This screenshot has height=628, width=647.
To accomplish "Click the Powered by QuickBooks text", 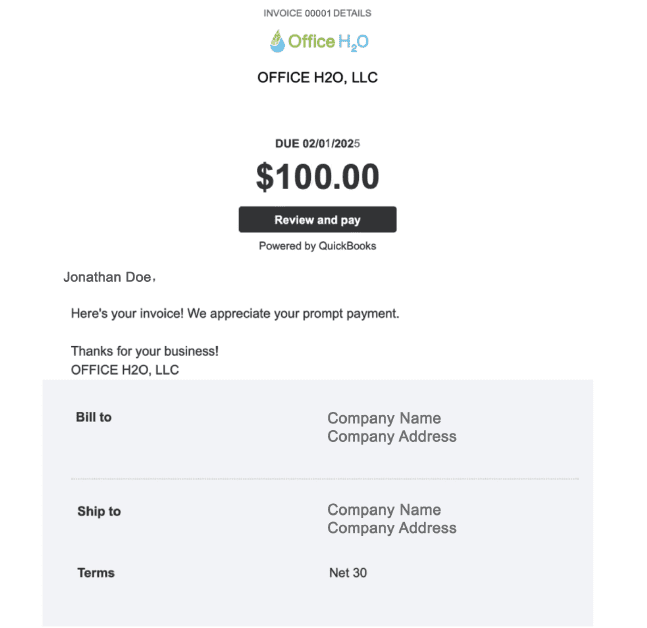I will (x=317, y=246).
